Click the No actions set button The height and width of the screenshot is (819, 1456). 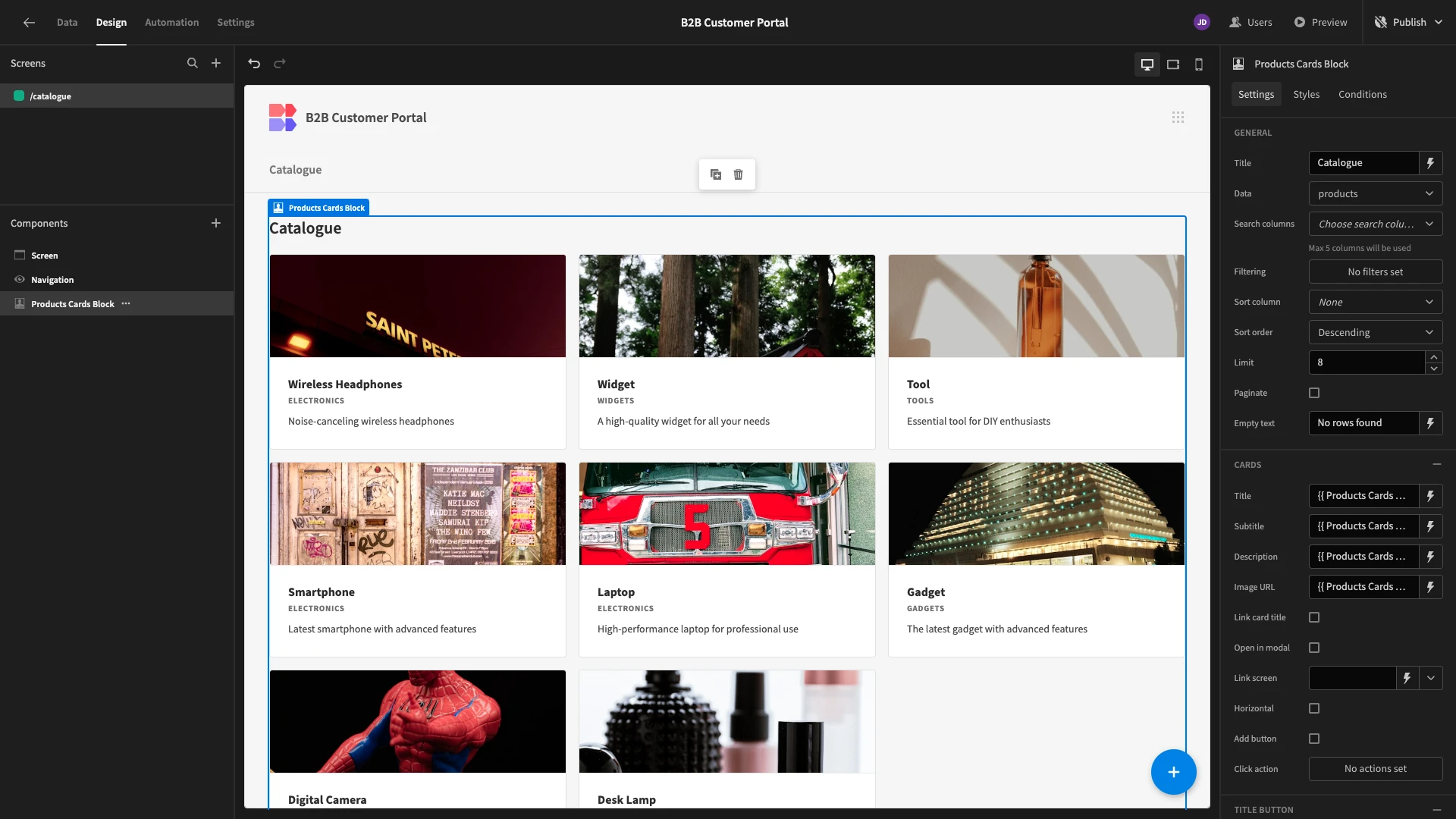click(1376, 769)
